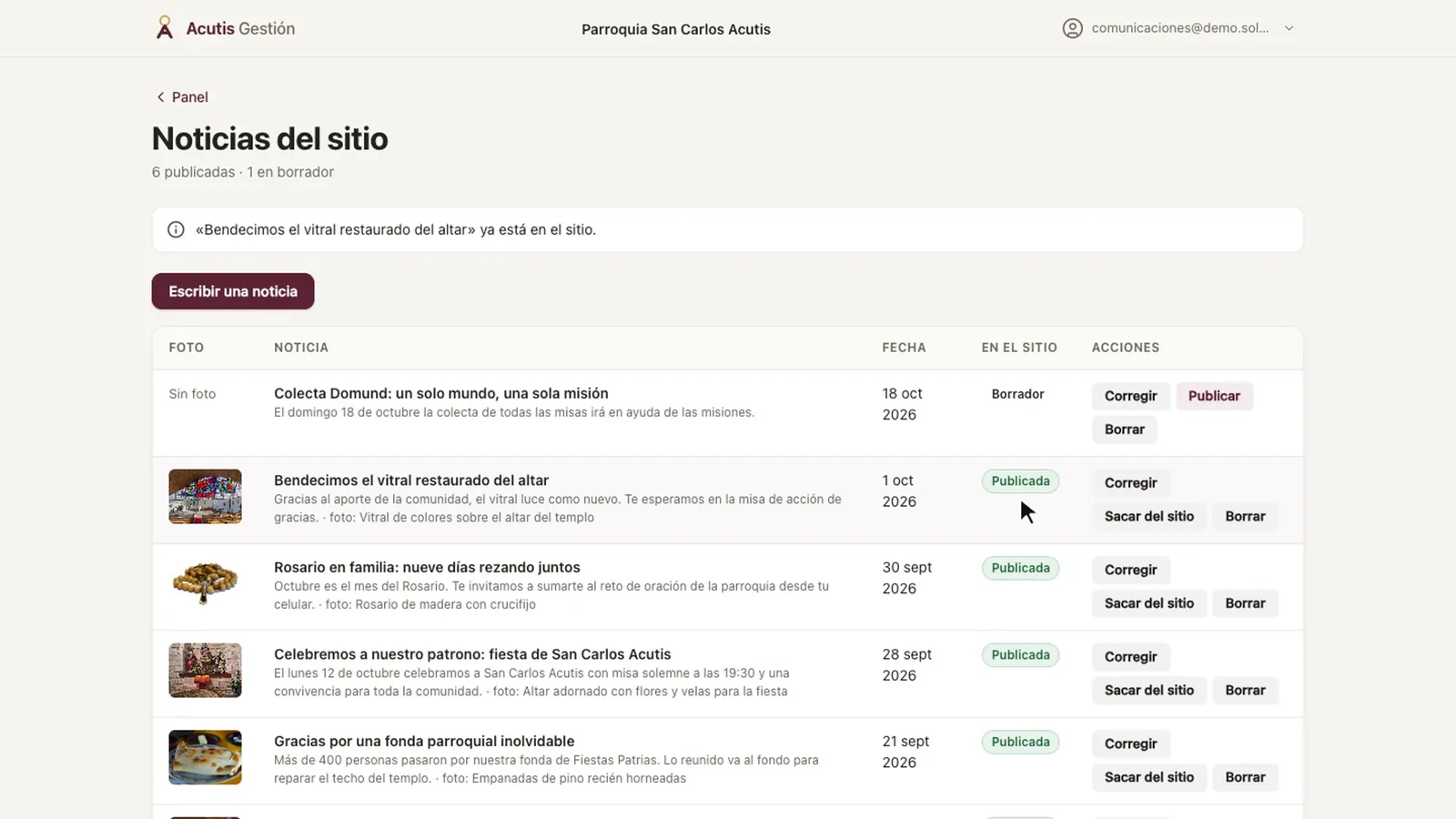Image resolution: width=1456 pixels, height=819 pixels.
Task: Click the title Bendecimos el vitral restaurado del altar
Action: (x=411, y=480)
